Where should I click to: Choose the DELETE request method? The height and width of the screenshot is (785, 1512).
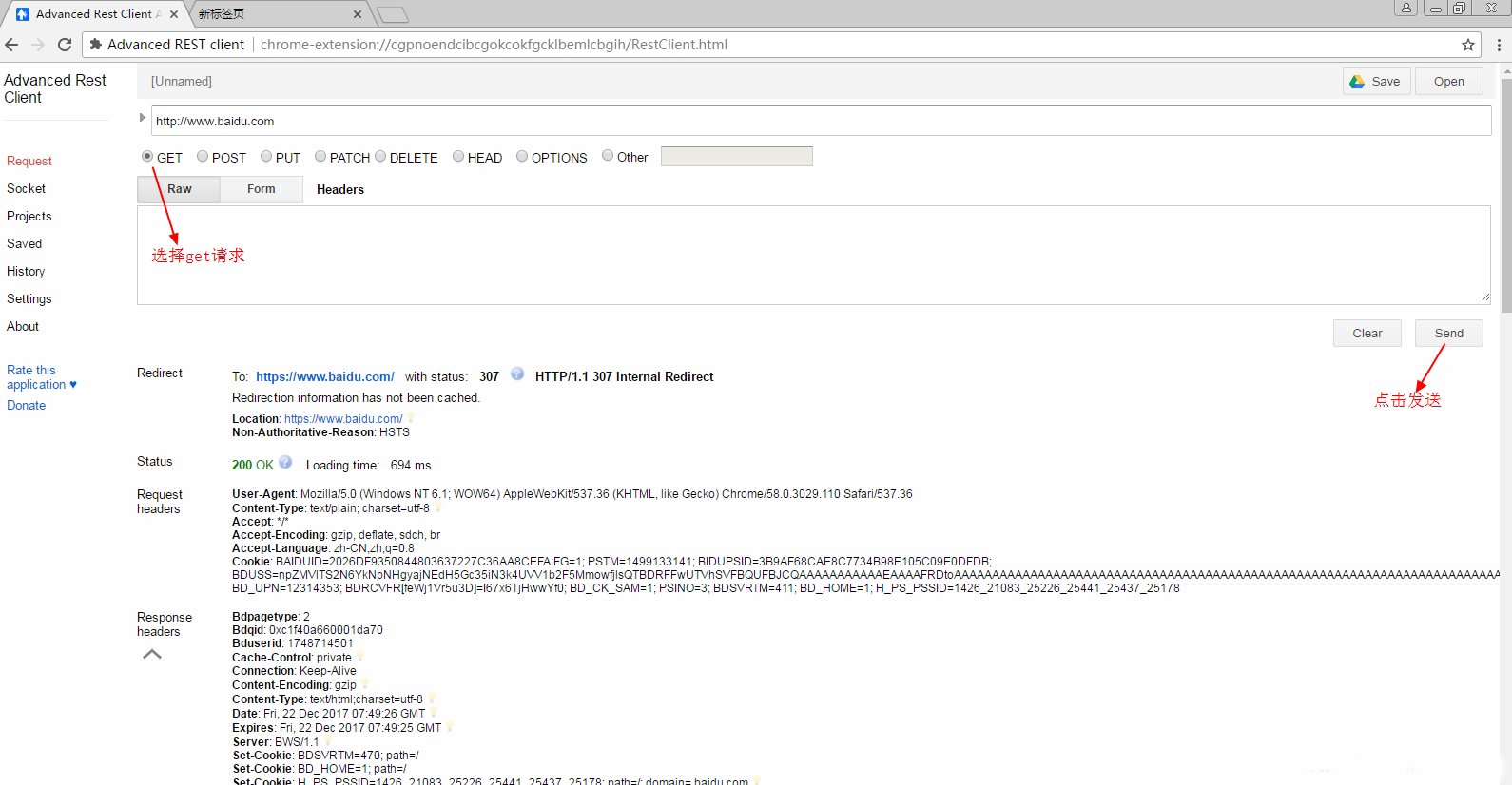point(380,157)
